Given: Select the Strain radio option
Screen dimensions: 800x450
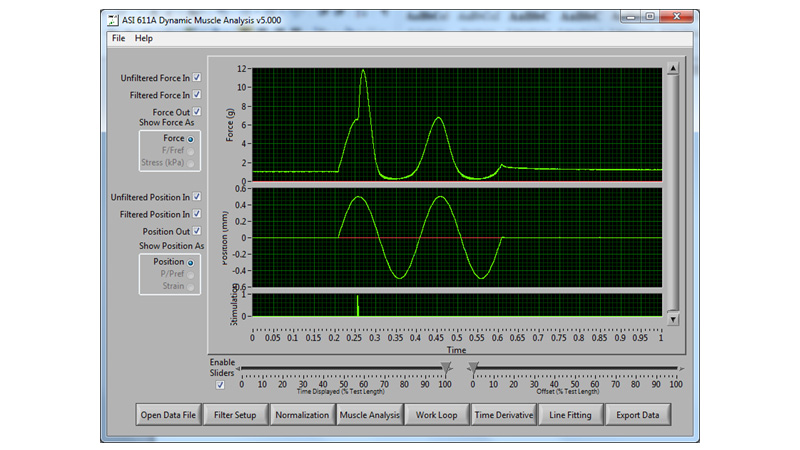Looking at the screenshot, I should (190, 287).
